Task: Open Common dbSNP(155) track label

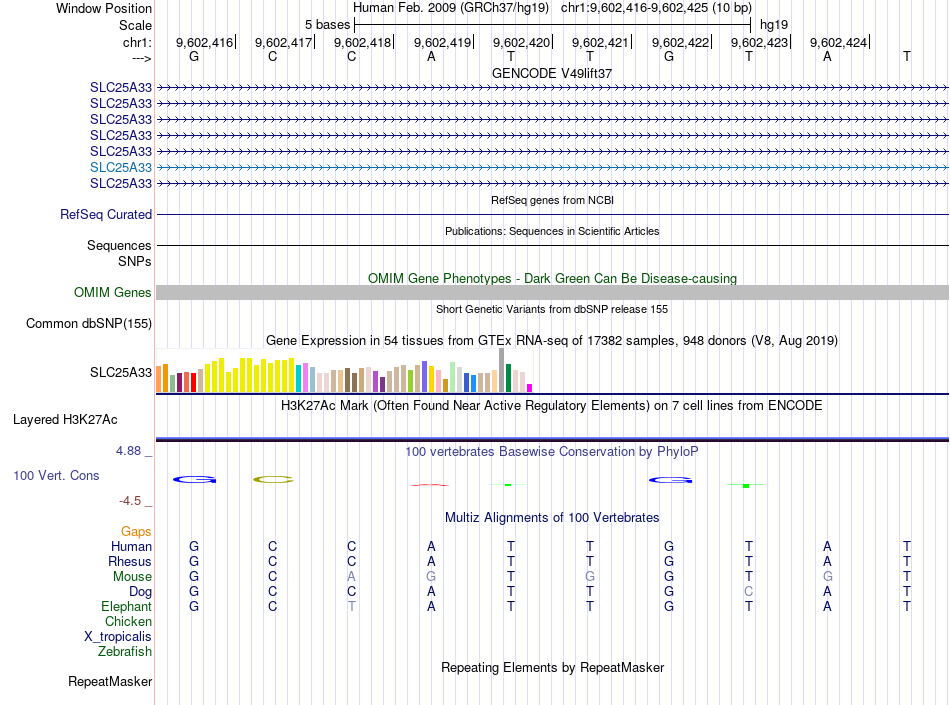Action: point(89,323)
